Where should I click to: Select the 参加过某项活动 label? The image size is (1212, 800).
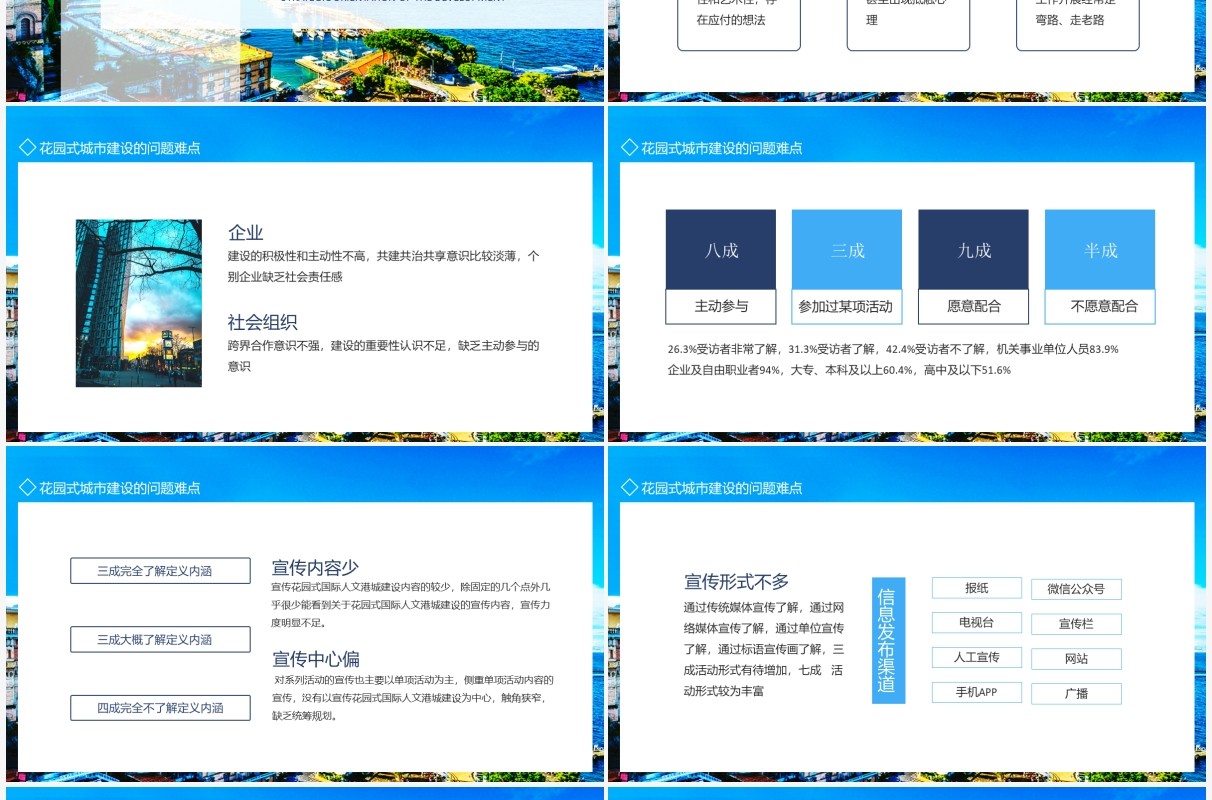coord(847,307)
